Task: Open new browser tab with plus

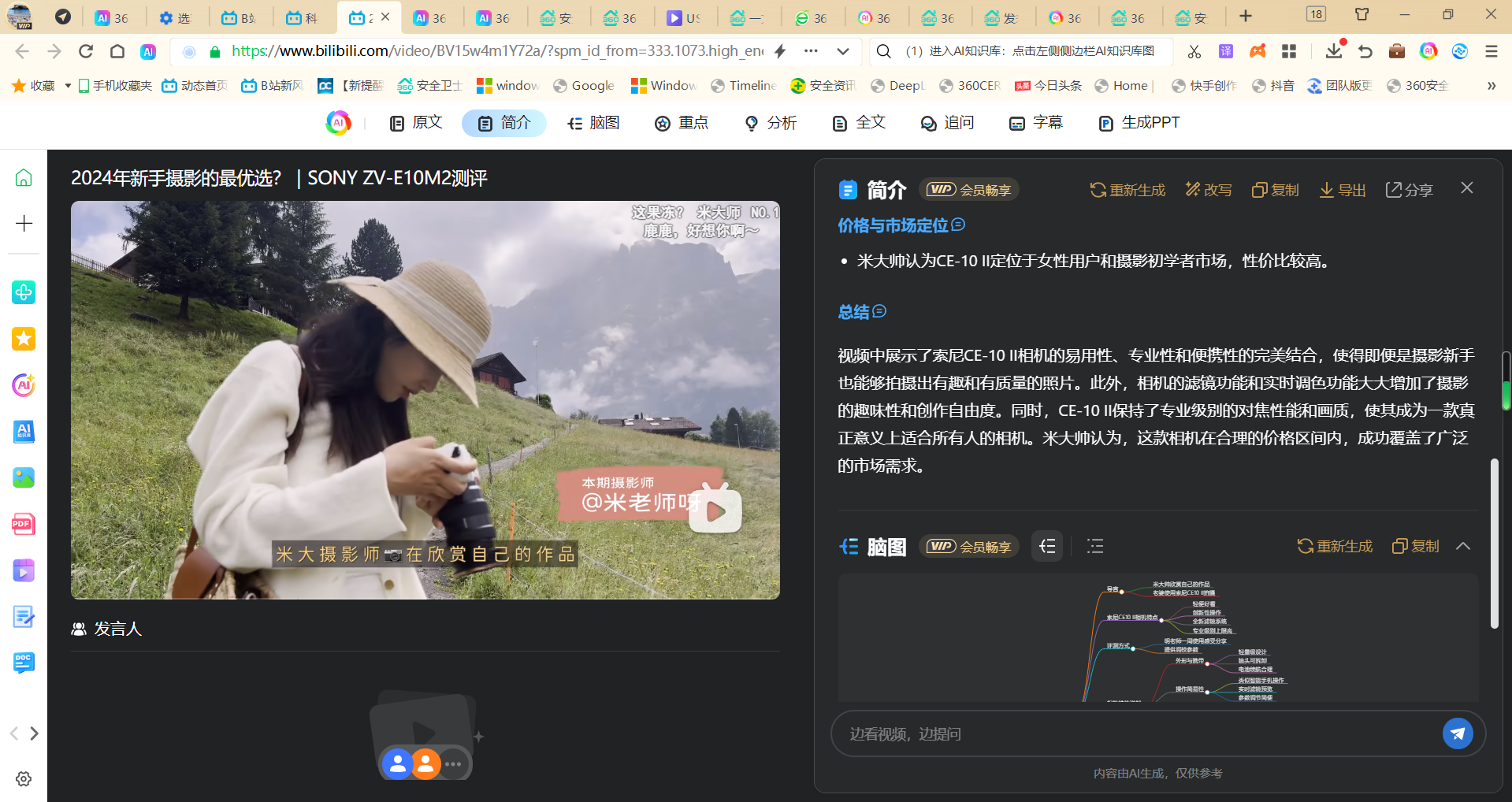Action: [1246, 16]
